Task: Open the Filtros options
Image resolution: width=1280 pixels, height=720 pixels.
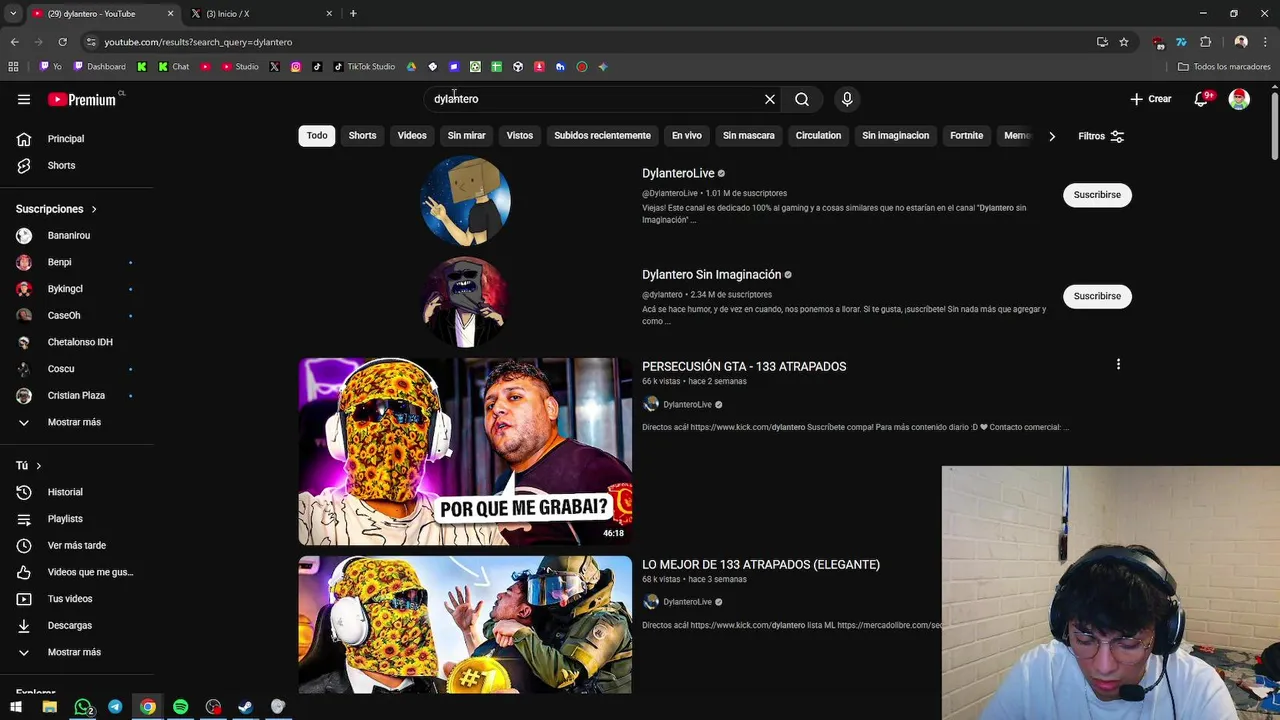Action: [1101, 136]
